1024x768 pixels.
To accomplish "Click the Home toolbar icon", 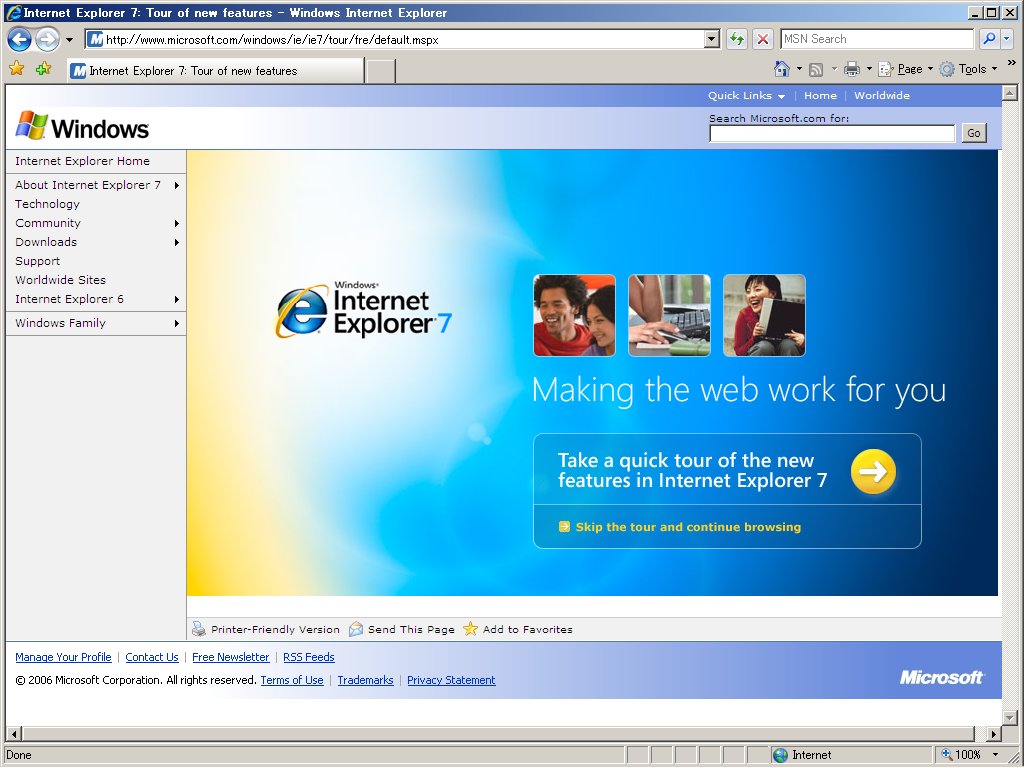I will click(x=782, y=69).
